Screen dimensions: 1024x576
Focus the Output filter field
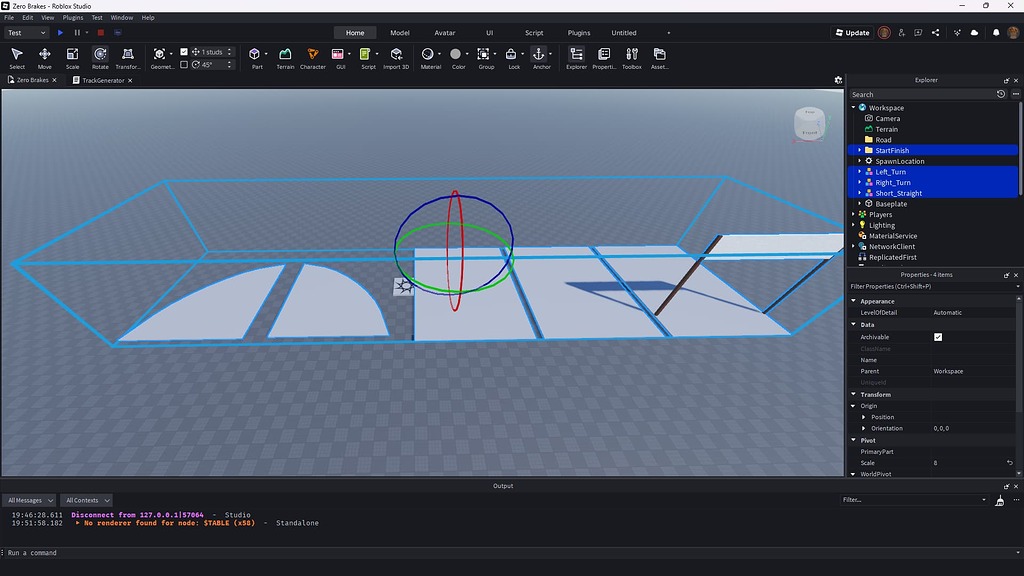click(x=914, y=500)
